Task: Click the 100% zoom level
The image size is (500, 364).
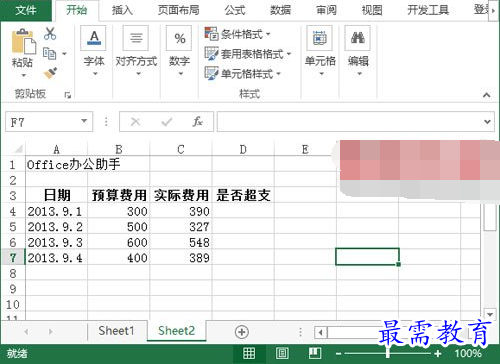Action: pos(468,353)
